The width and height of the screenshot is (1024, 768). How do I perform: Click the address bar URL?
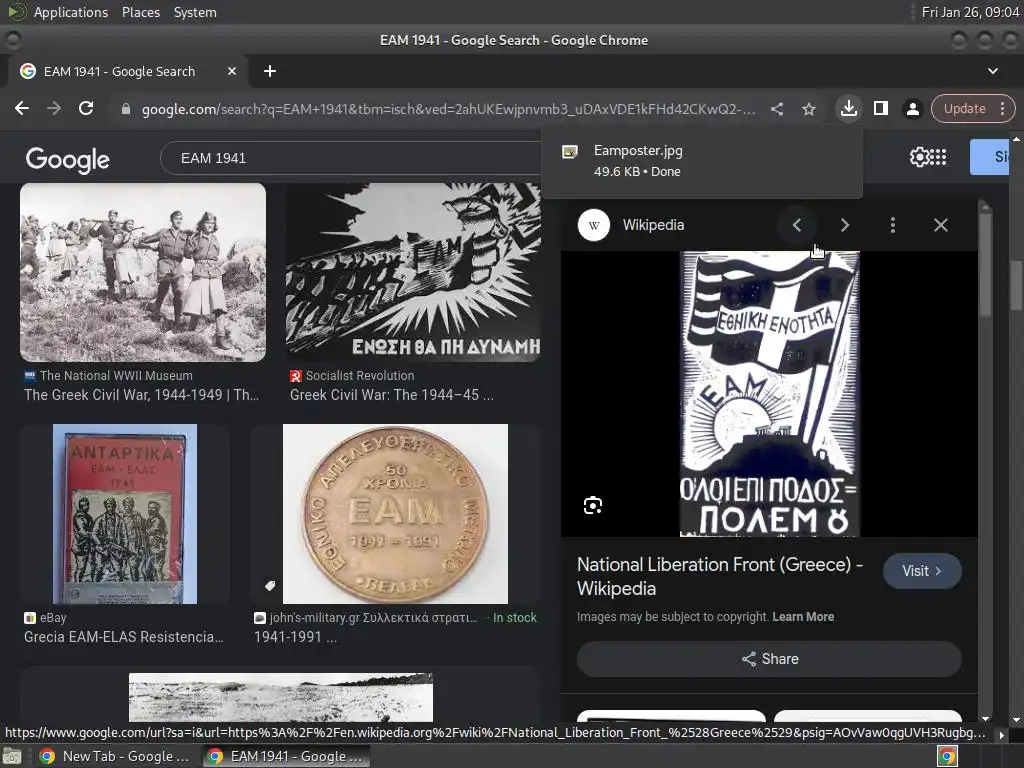click(449, 109)
